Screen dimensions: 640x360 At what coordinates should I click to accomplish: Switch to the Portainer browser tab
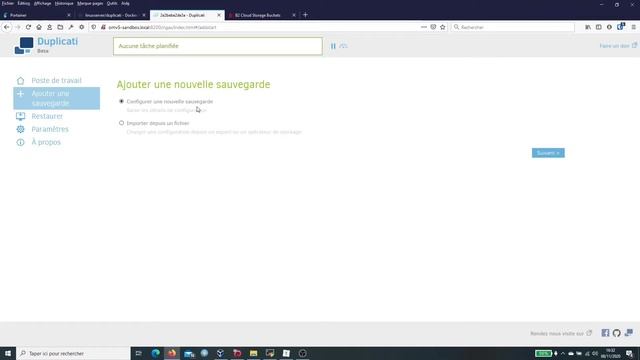click(x=37, y=15)
